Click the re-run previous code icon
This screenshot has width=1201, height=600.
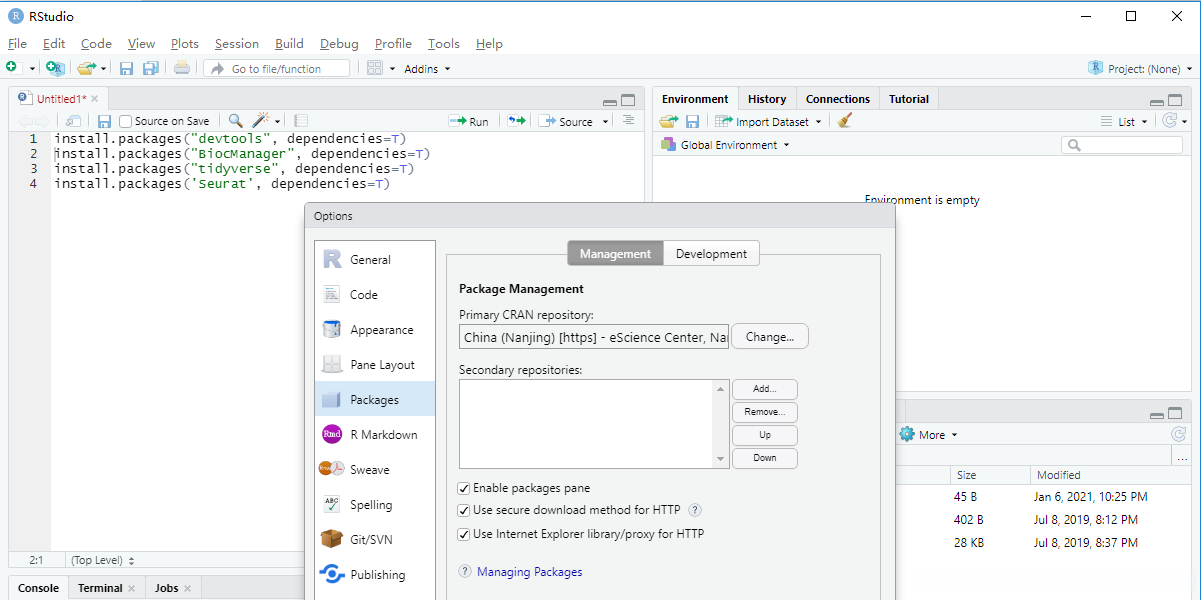point(515,121)
